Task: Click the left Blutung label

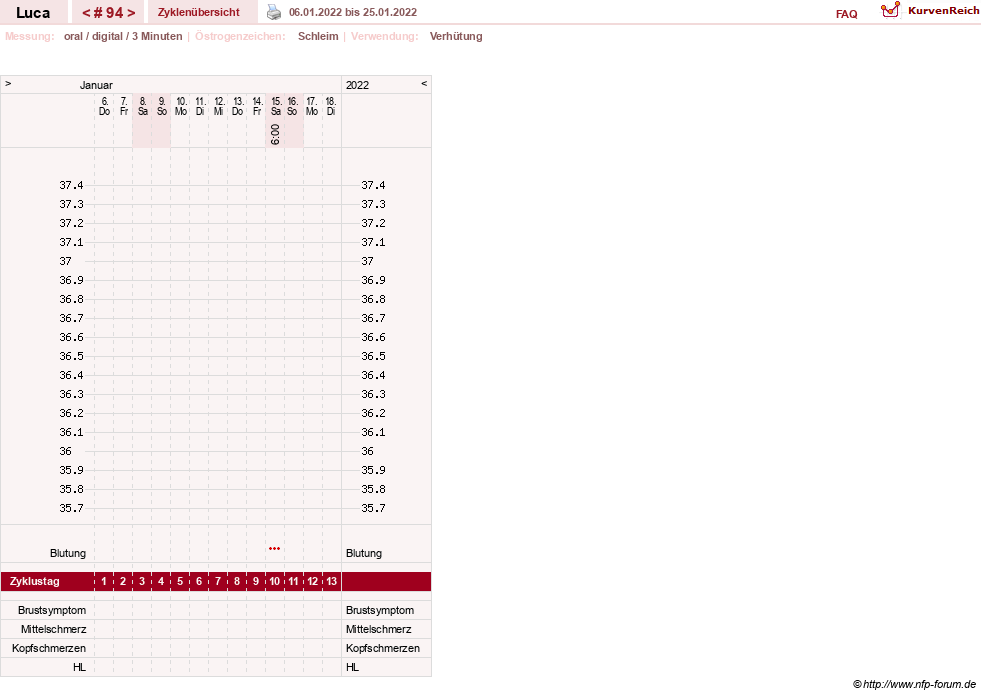Action: pyautogui.click(x=68, y=553)
